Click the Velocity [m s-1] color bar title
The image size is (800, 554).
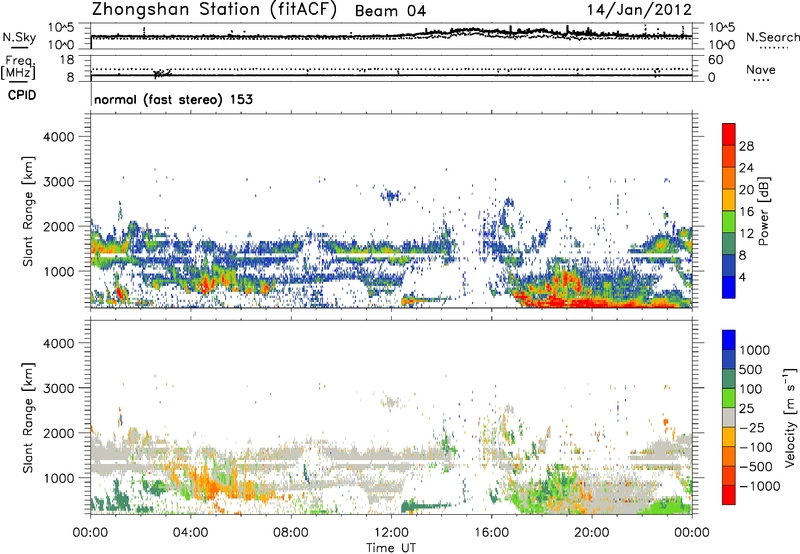pos(790,417)
